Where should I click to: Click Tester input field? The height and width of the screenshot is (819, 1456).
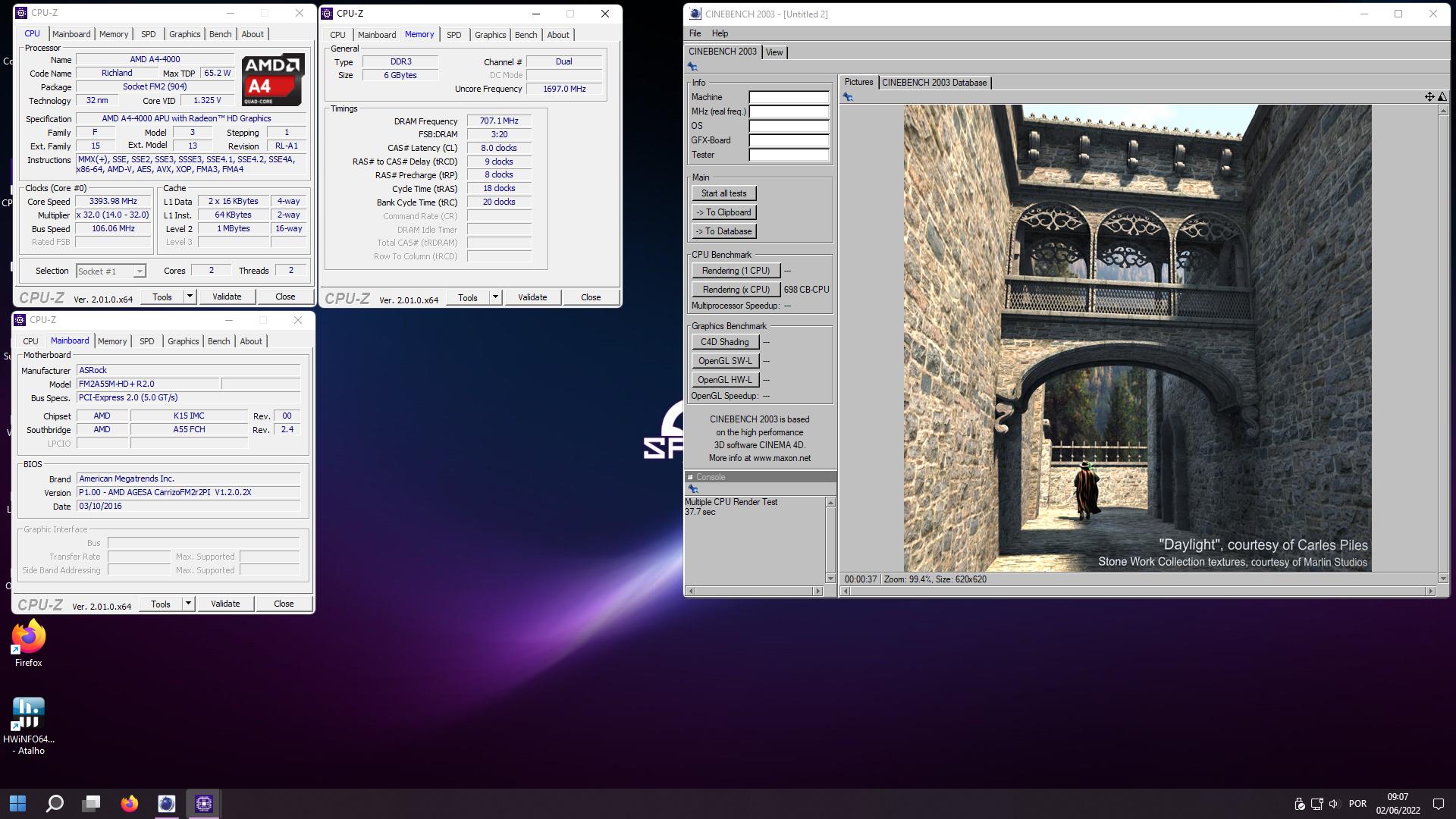(789, 155)
